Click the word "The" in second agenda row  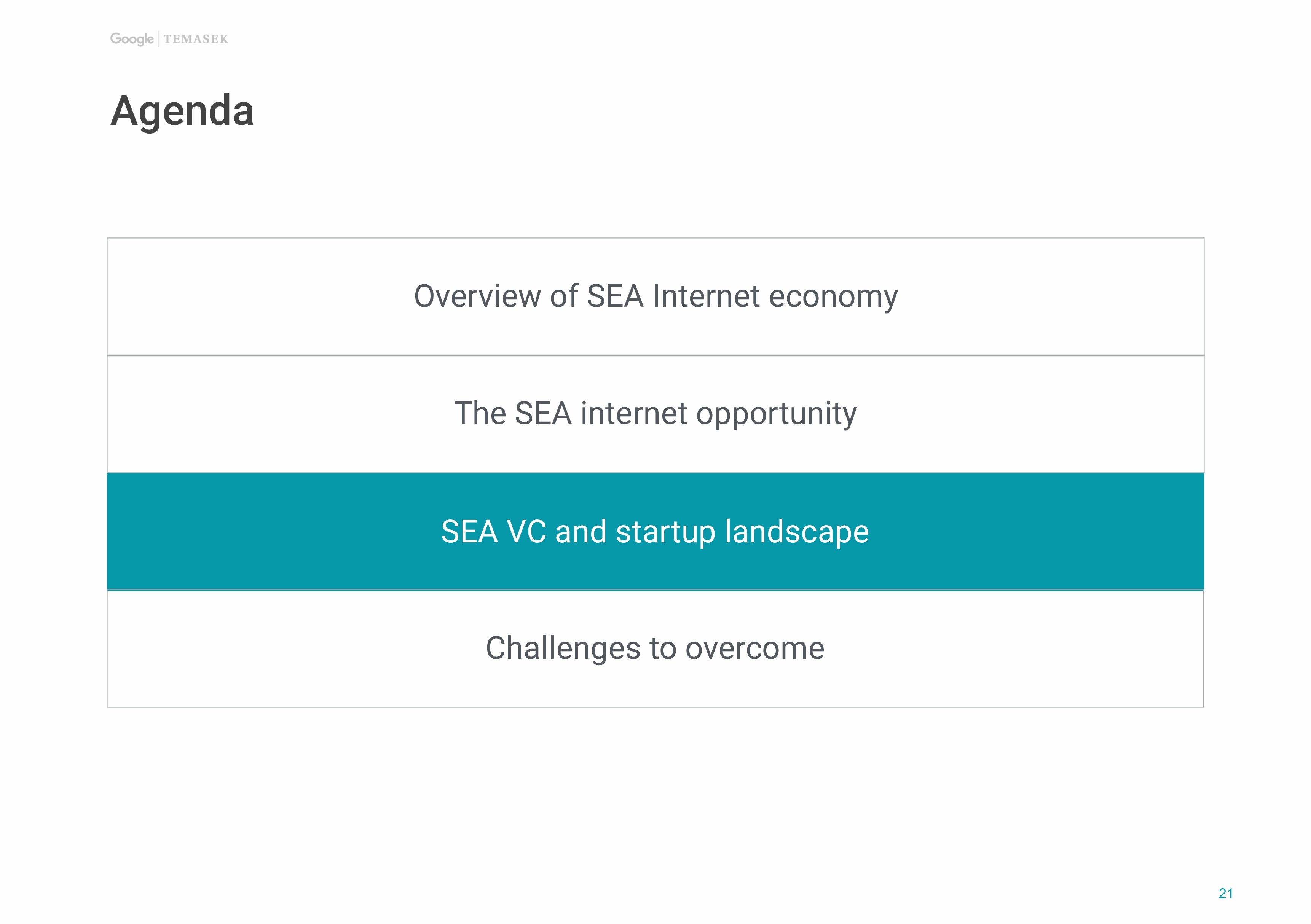coord(480,413)
